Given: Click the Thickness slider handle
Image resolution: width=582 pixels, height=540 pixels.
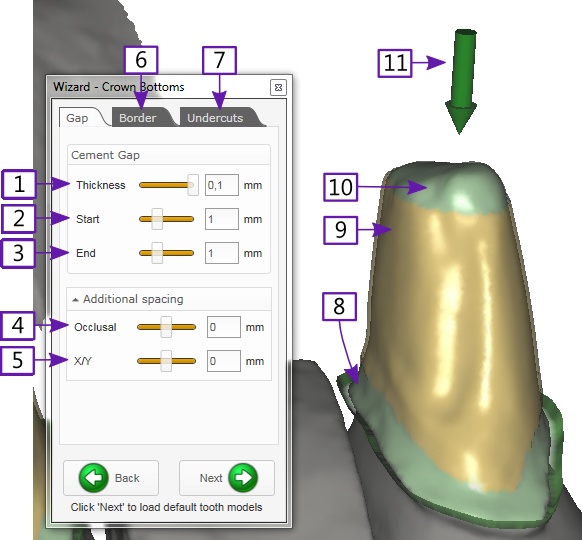Looking at the screenshot, I should (x=193, y=185).
